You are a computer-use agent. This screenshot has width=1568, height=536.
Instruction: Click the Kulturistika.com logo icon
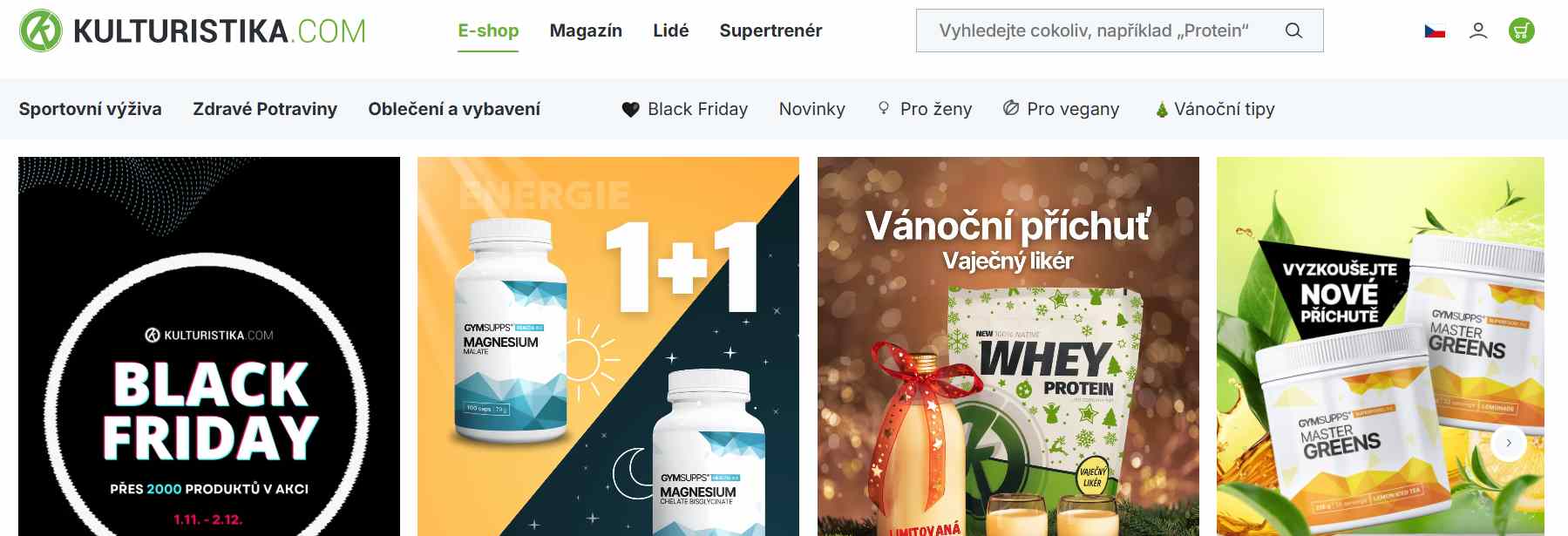(41, 31)
